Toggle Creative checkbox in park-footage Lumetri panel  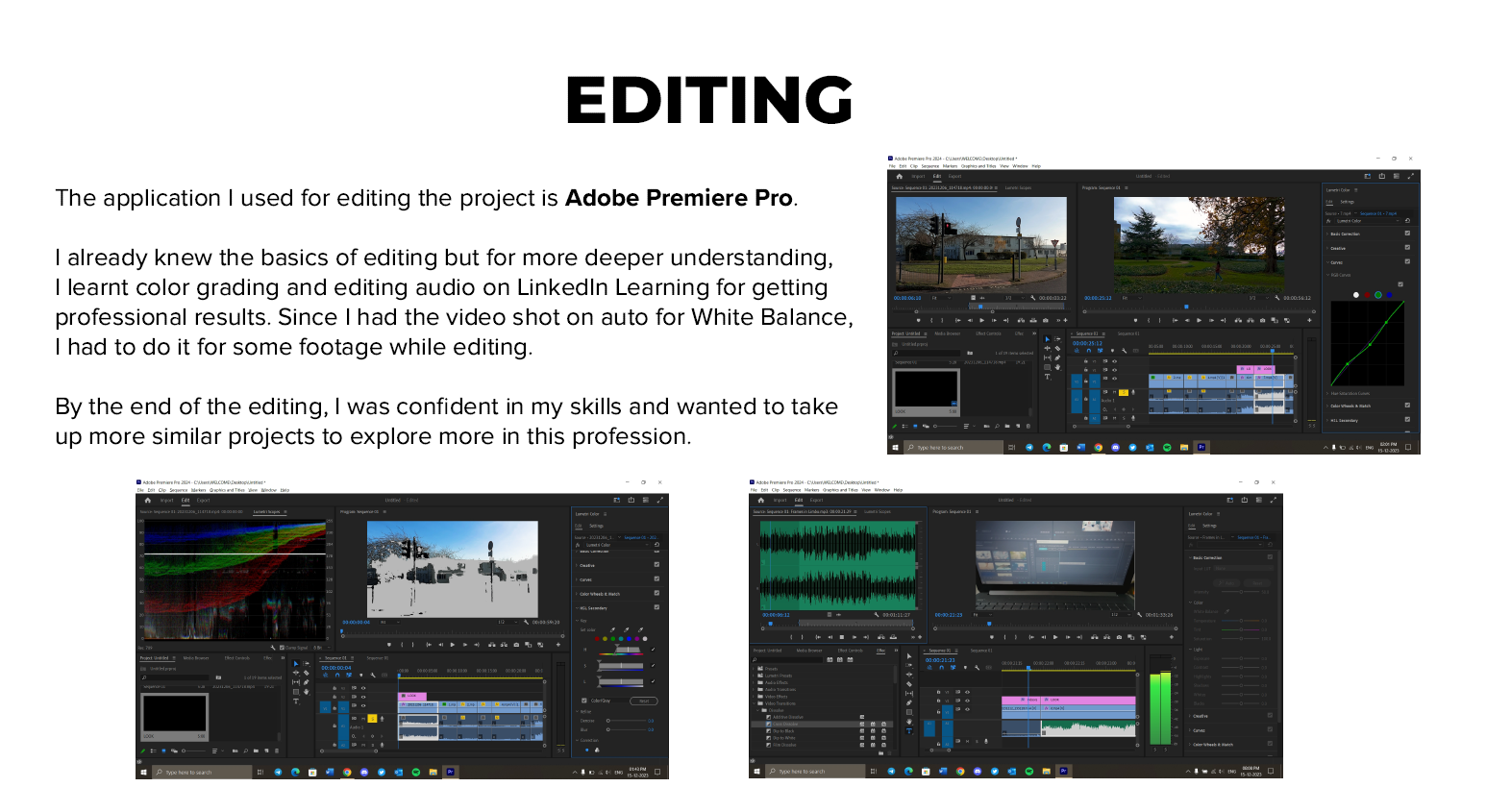pyautogui.click(x=1407, y=247)
